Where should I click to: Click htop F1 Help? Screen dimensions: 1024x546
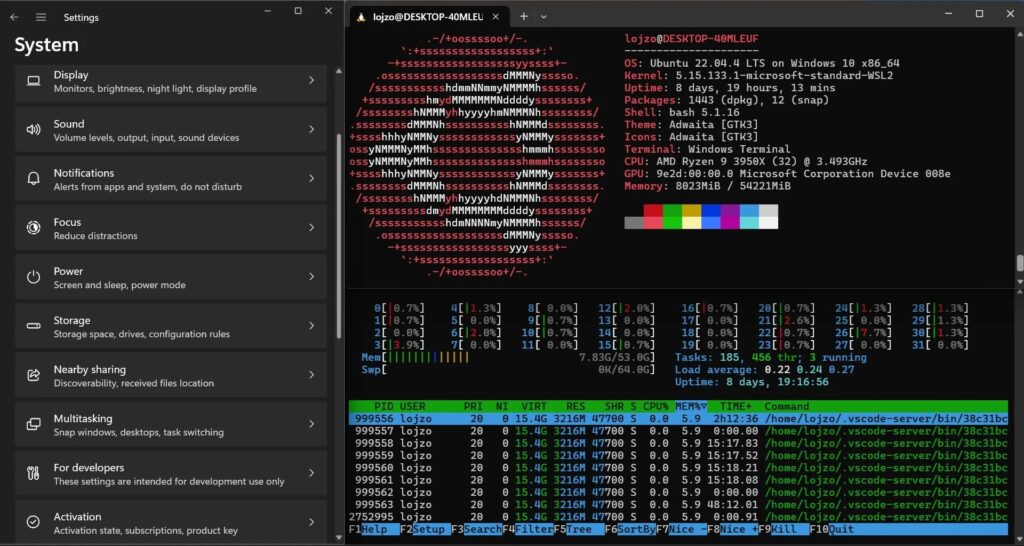point(374,529)
